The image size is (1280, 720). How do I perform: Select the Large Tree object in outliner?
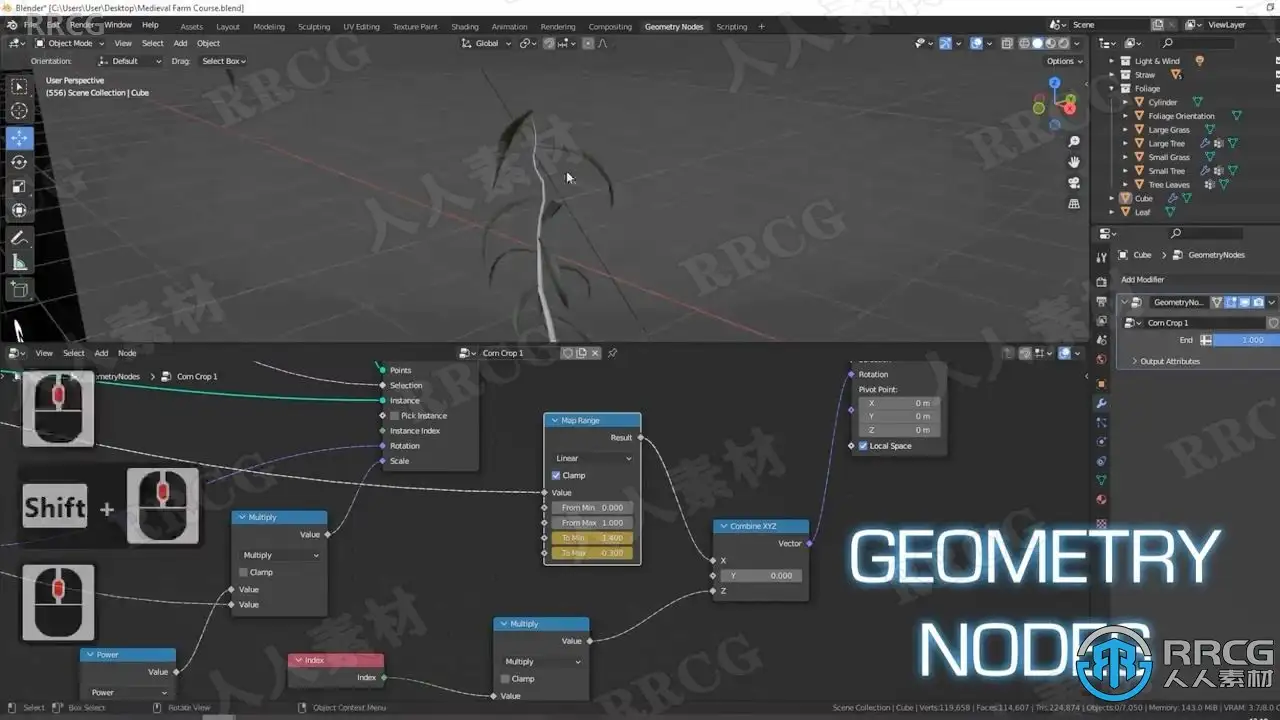coord(1166,144)
